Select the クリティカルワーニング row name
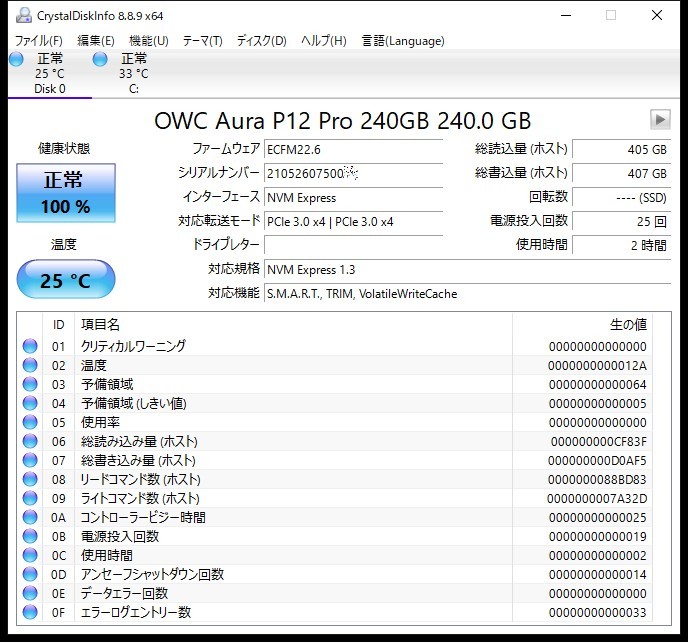 click(x=133, y=346)
